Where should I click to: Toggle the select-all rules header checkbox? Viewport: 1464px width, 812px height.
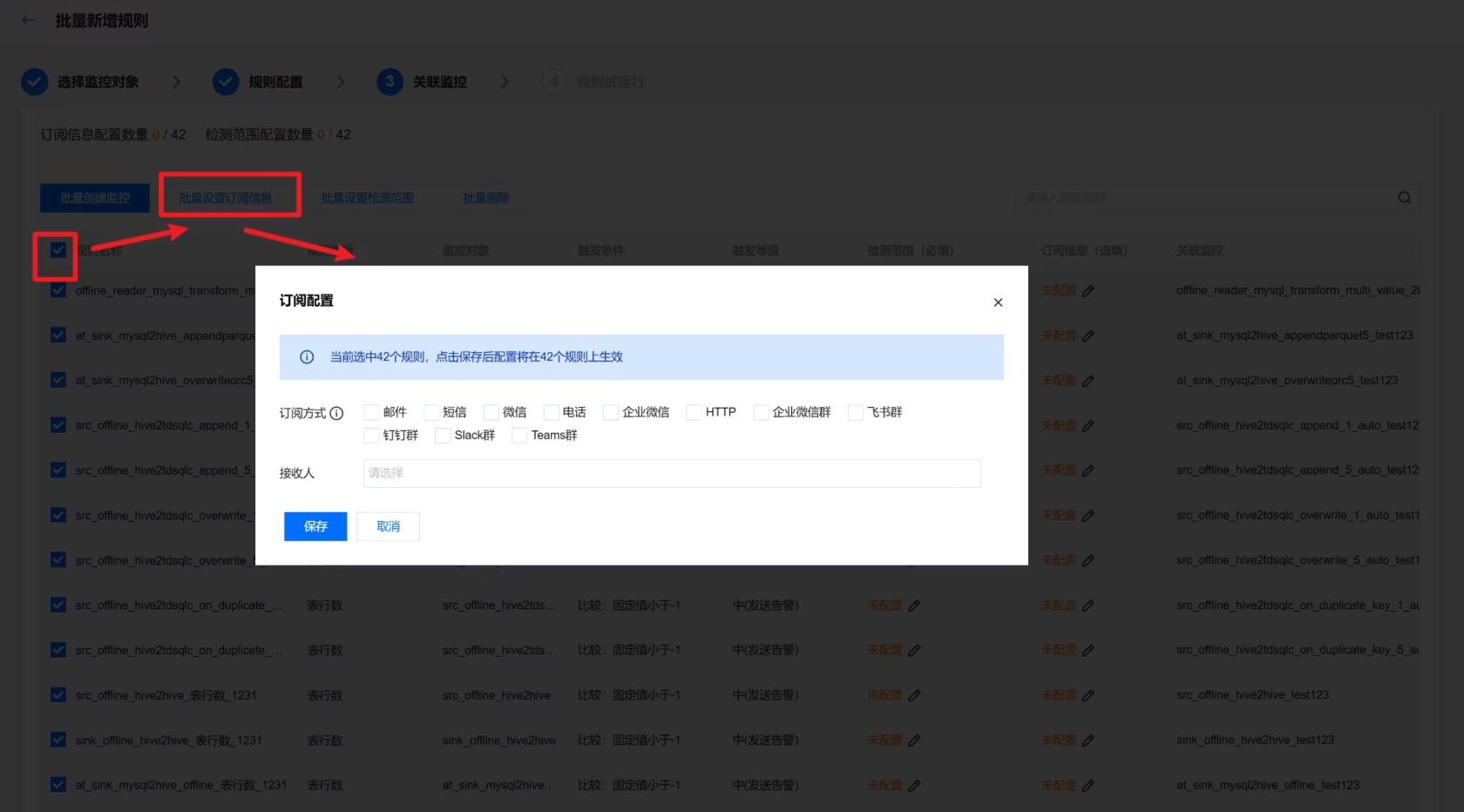tap(58, 251)
